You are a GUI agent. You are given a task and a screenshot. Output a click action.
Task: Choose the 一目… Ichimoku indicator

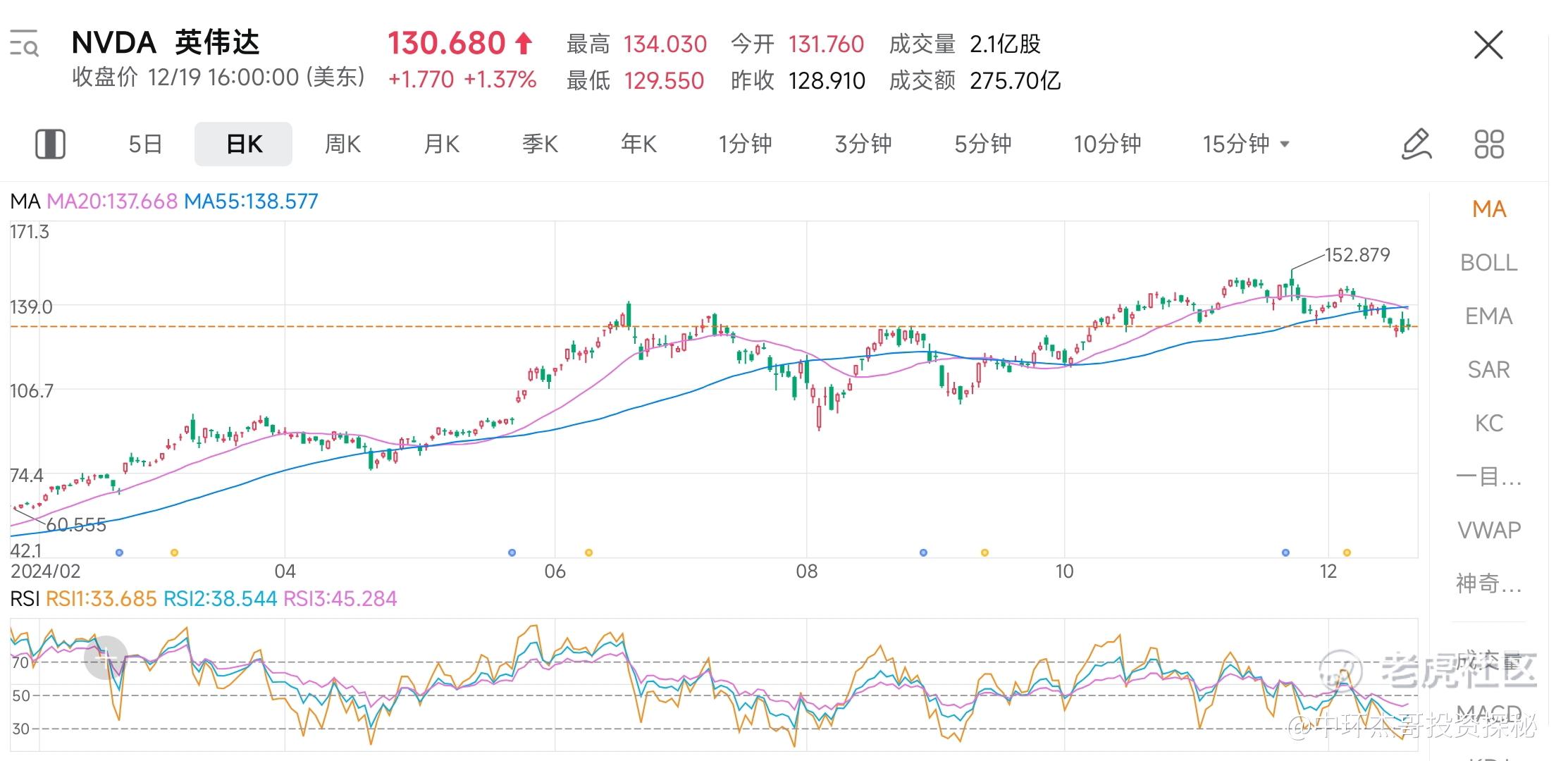coord(1489,477)
